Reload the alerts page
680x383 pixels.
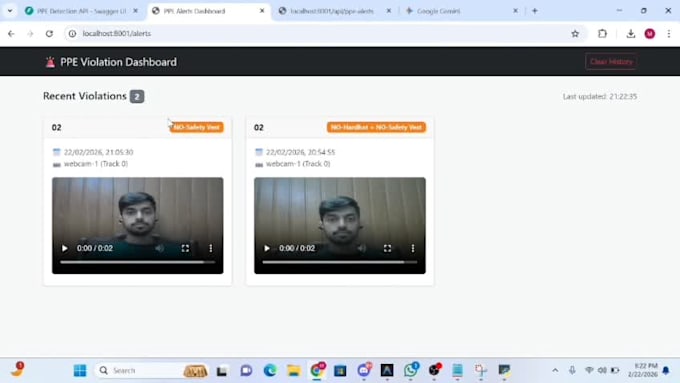pos(49,33)
